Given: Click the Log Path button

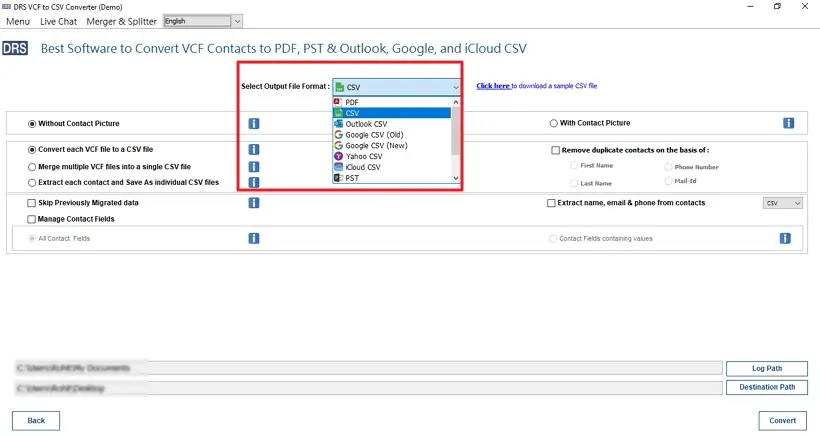Looking at the screenshot, I should 767,369.
